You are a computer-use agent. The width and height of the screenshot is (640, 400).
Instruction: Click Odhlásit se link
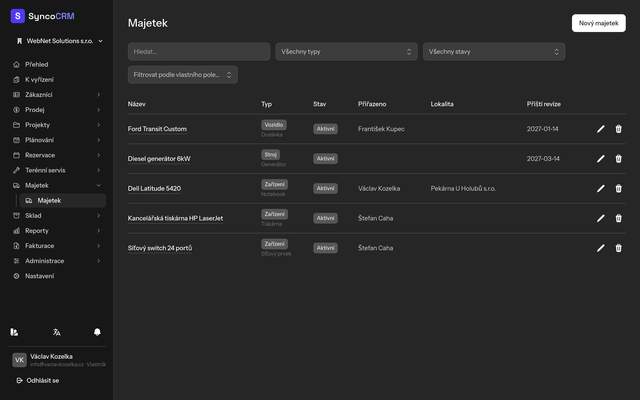(x=42, y=380)
